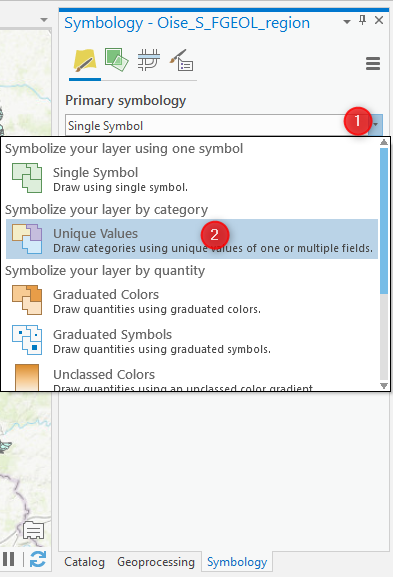Expand the pane menu arrow above map
This screenshot has width=393, height=577.
(44, 20)
